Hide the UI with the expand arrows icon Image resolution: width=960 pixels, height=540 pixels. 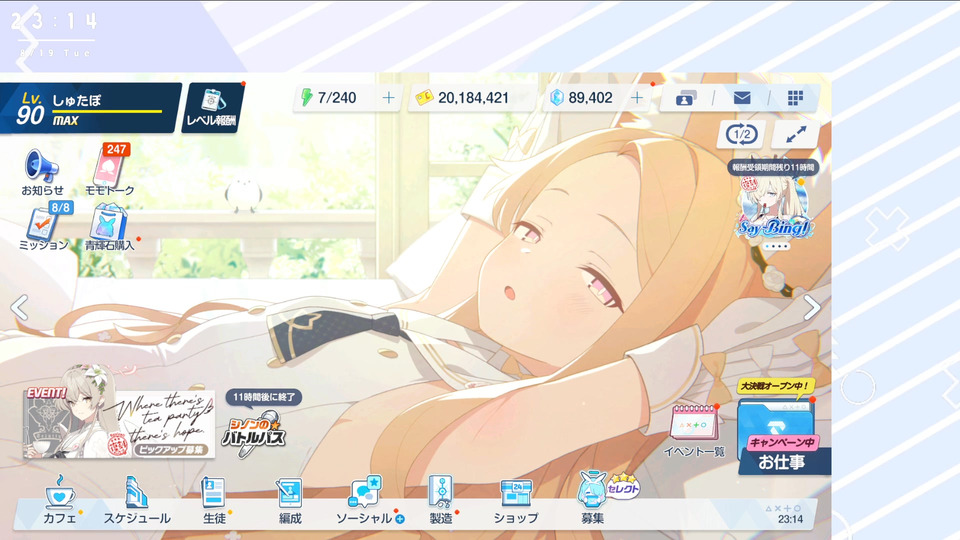[796, 134]
